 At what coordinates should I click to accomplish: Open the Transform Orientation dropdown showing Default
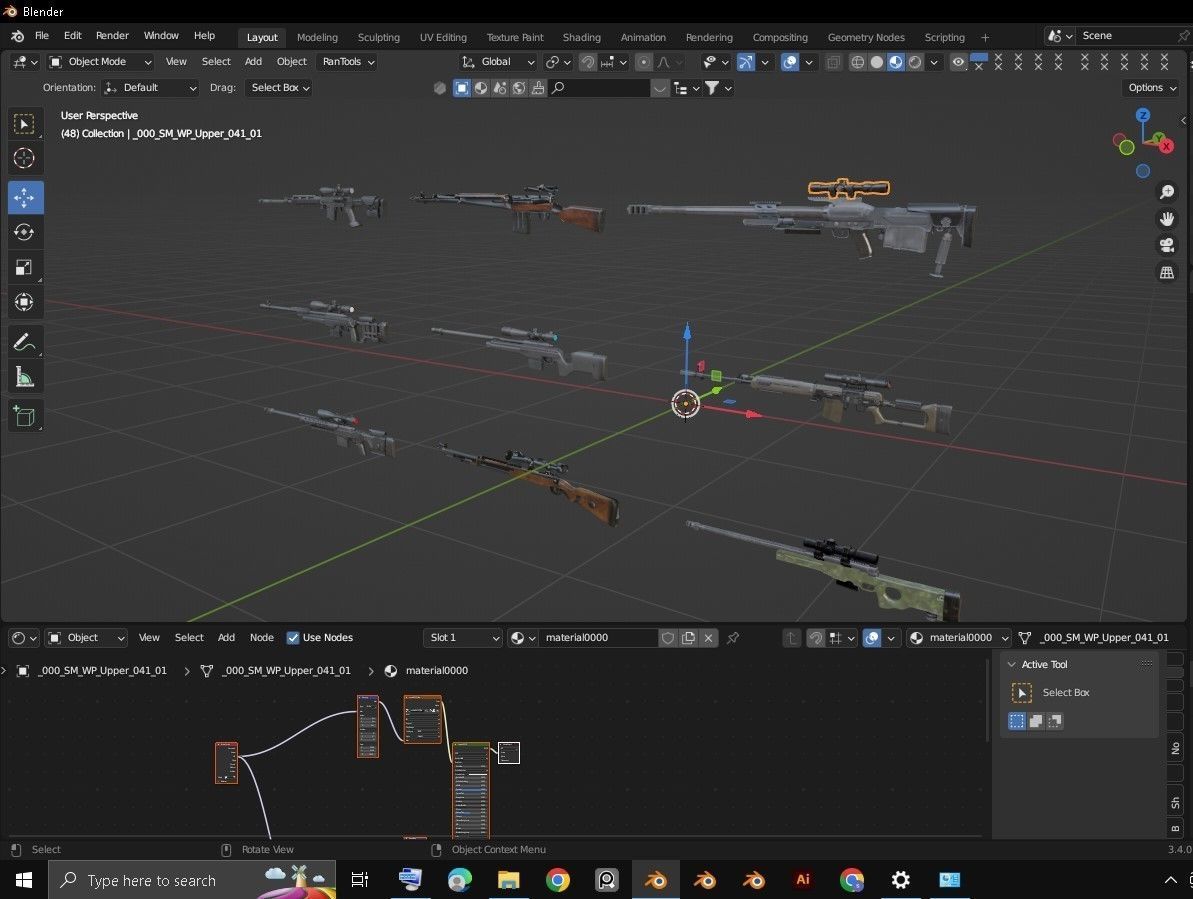point(150,87)
